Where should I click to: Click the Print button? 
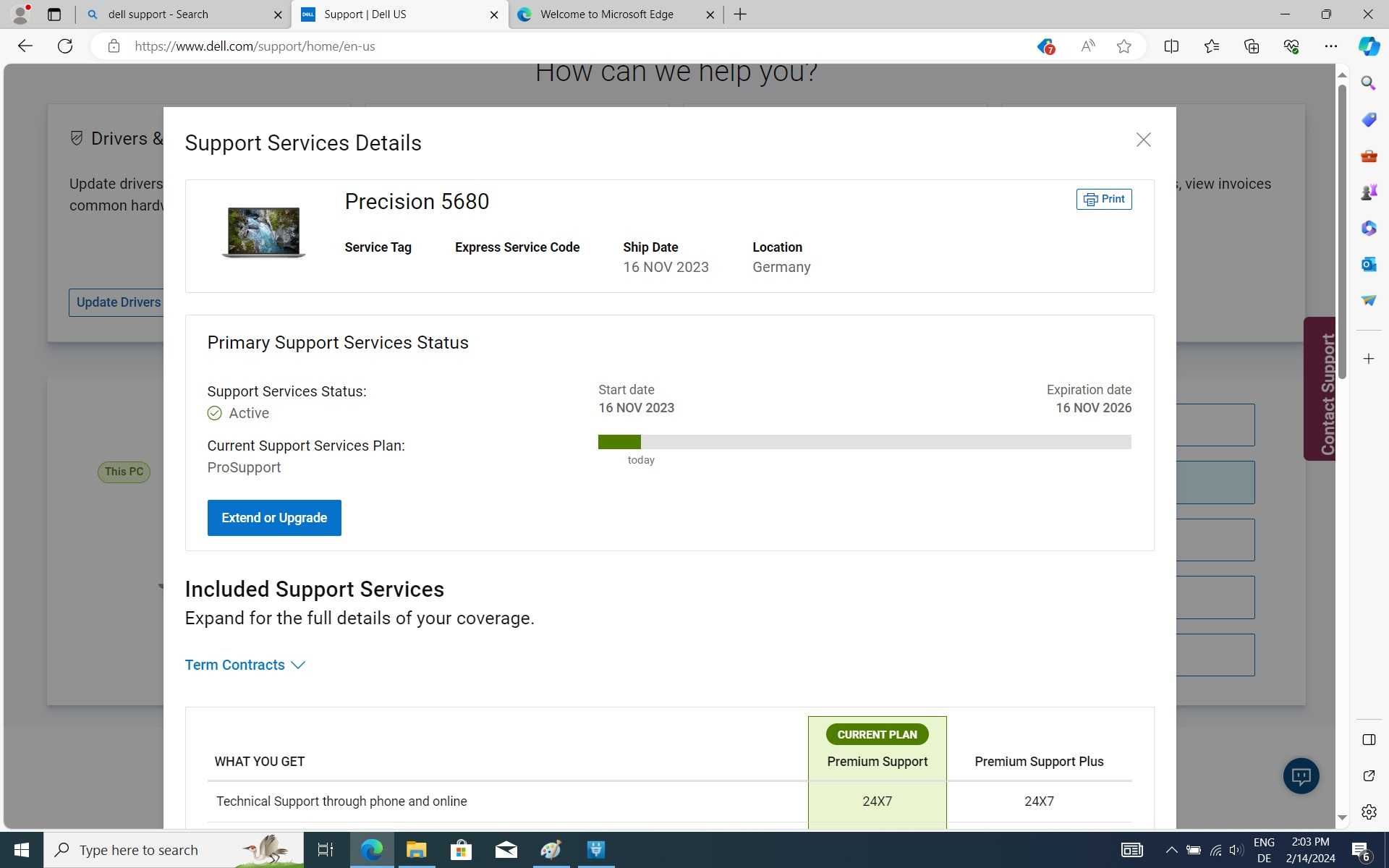tap(1104, 199)
